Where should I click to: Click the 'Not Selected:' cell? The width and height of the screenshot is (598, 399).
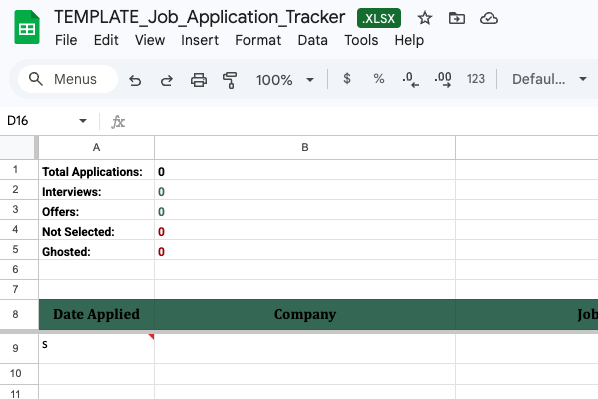(x=96, y=230)
